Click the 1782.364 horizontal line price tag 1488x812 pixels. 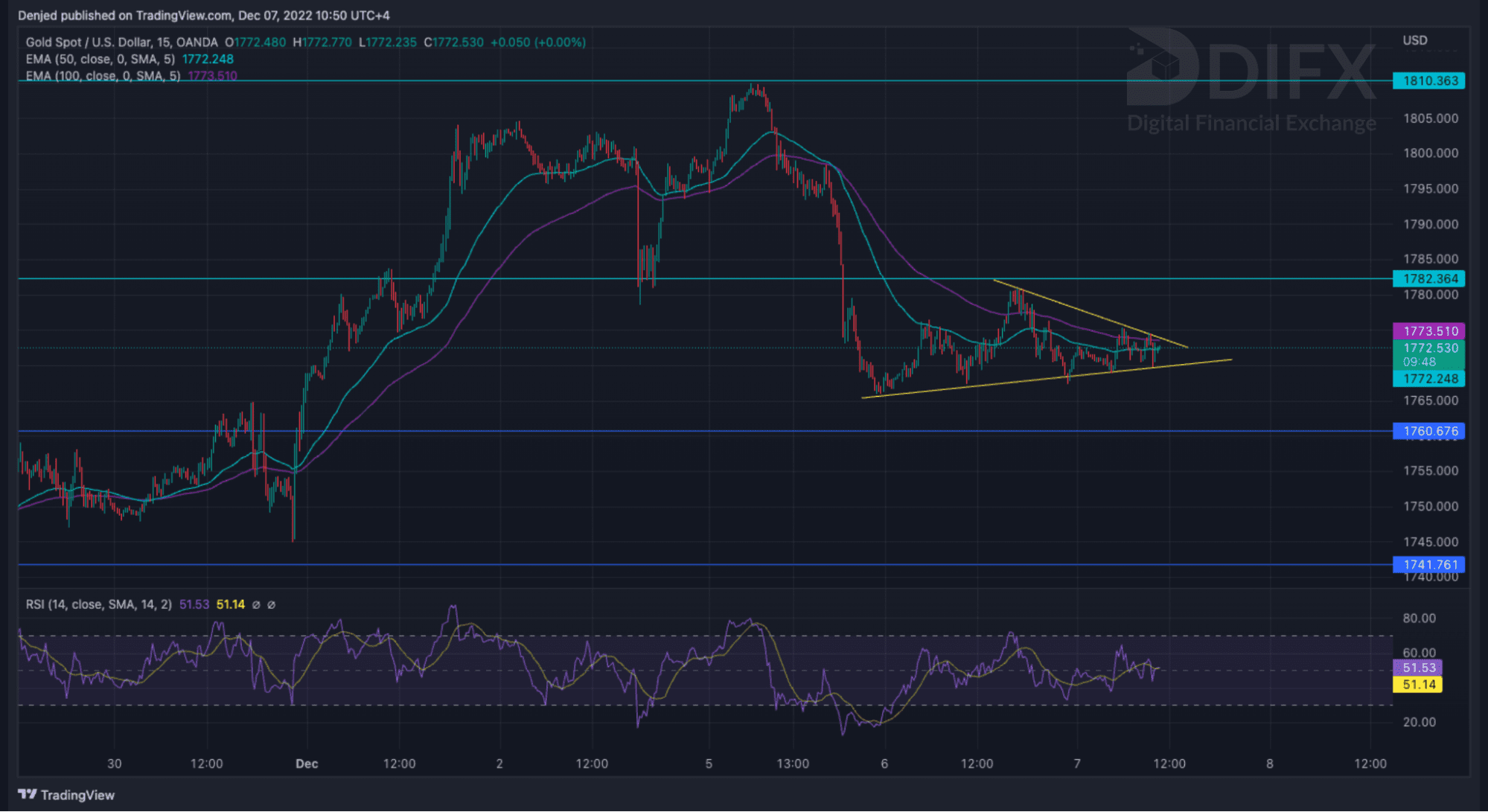click(x=1428, y=278)
